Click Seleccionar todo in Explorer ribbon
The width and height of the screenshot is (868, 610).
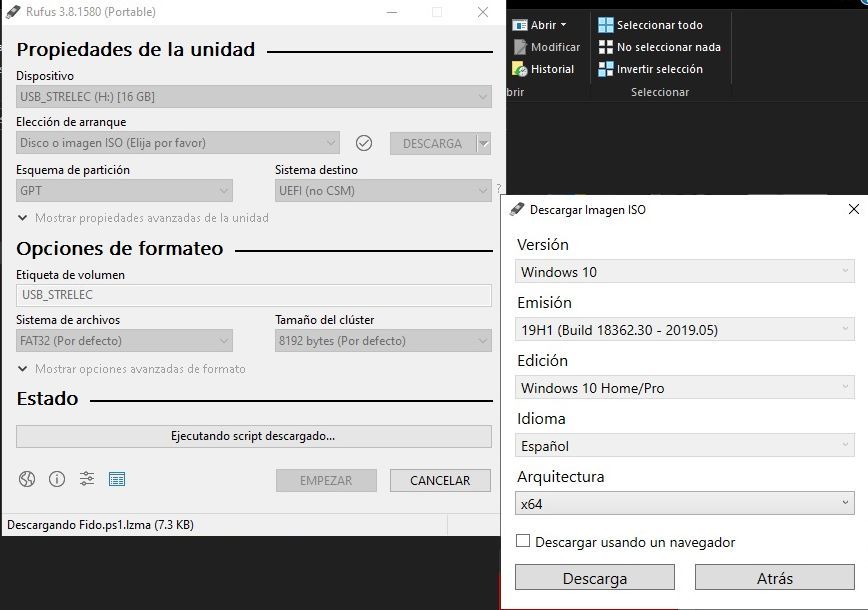(x=659, y=25)
